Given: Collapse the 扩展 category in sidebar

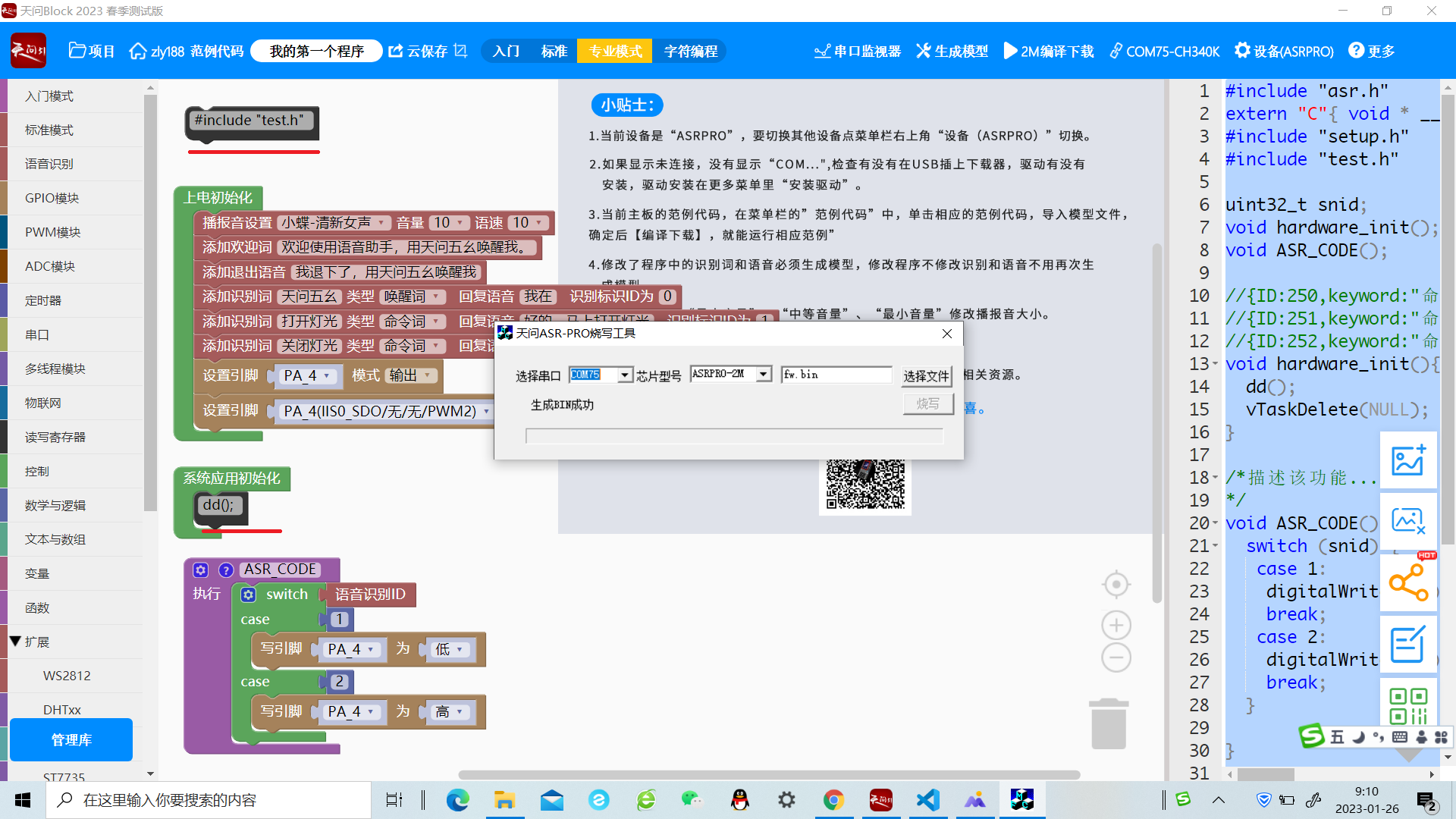Looking at the screenshot, I should 15,642.
